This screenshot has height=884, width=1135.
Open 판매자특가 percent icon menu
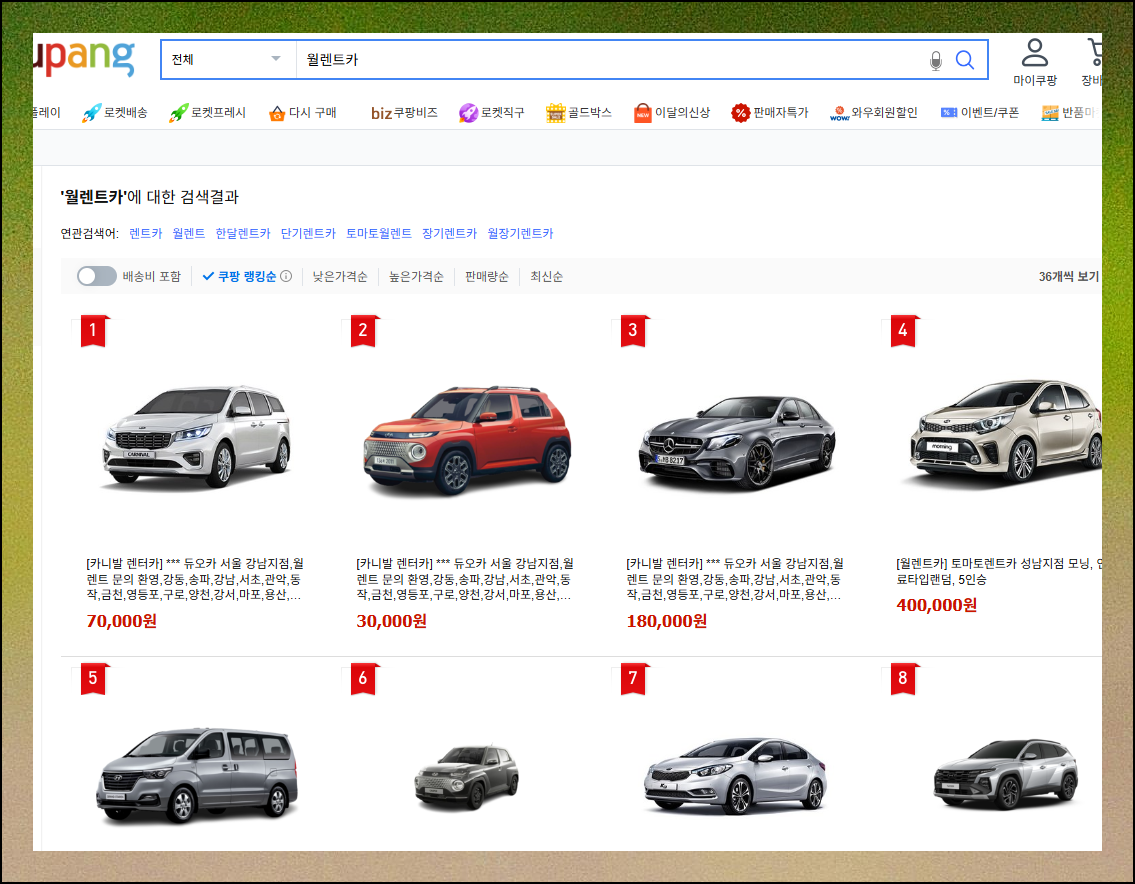(x=769, y=113)
